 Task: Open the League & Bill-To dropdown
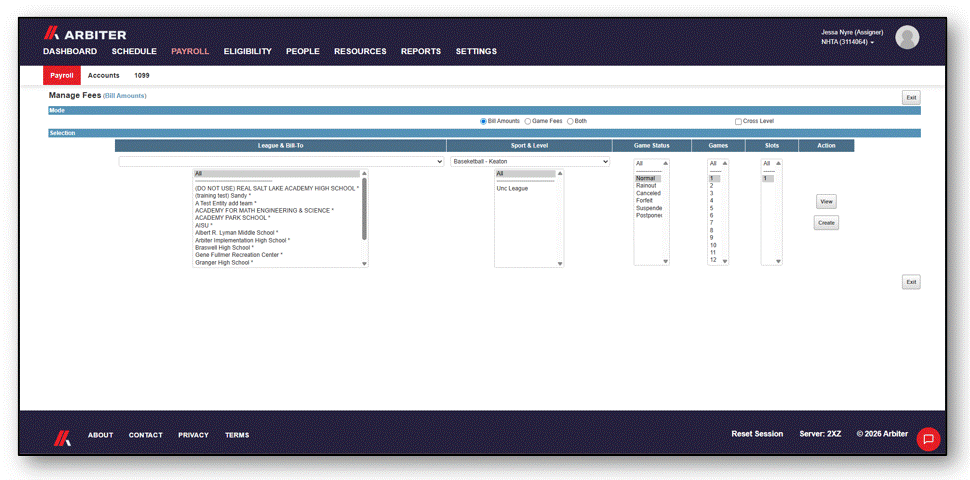[x=281, y=161]
